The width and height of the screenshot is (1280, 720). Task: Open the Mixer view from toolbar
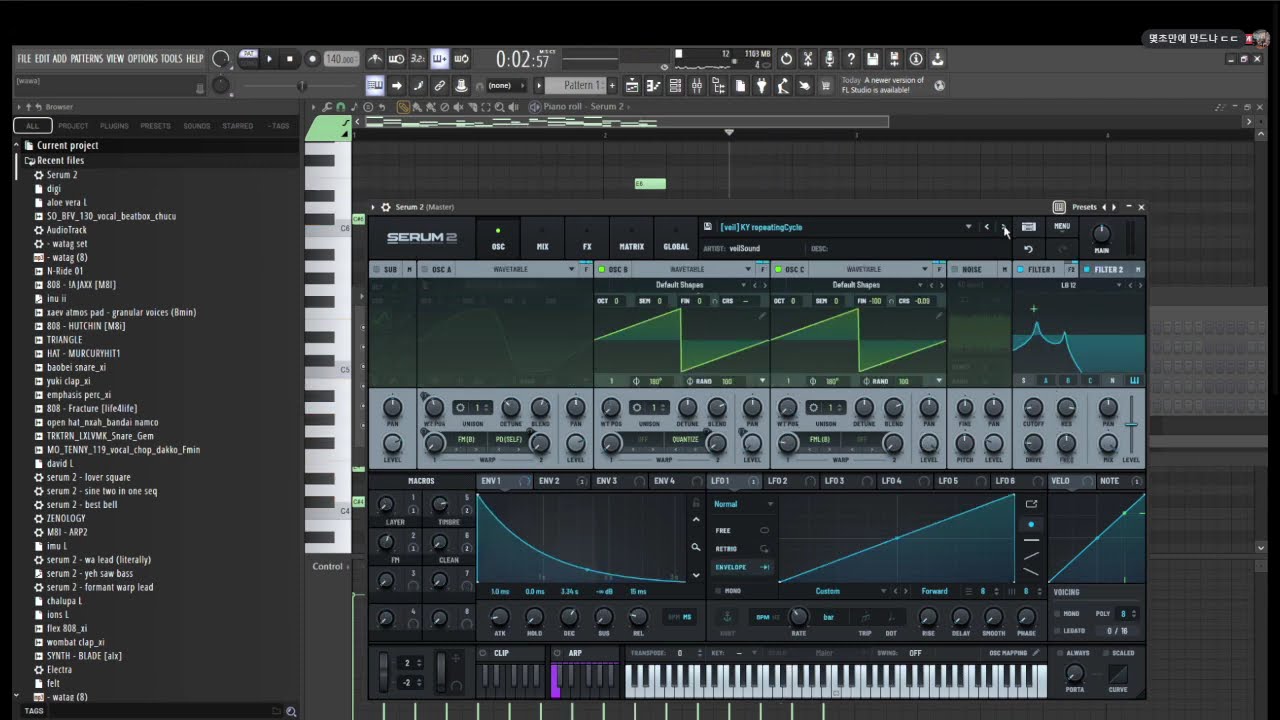[697, 86]
